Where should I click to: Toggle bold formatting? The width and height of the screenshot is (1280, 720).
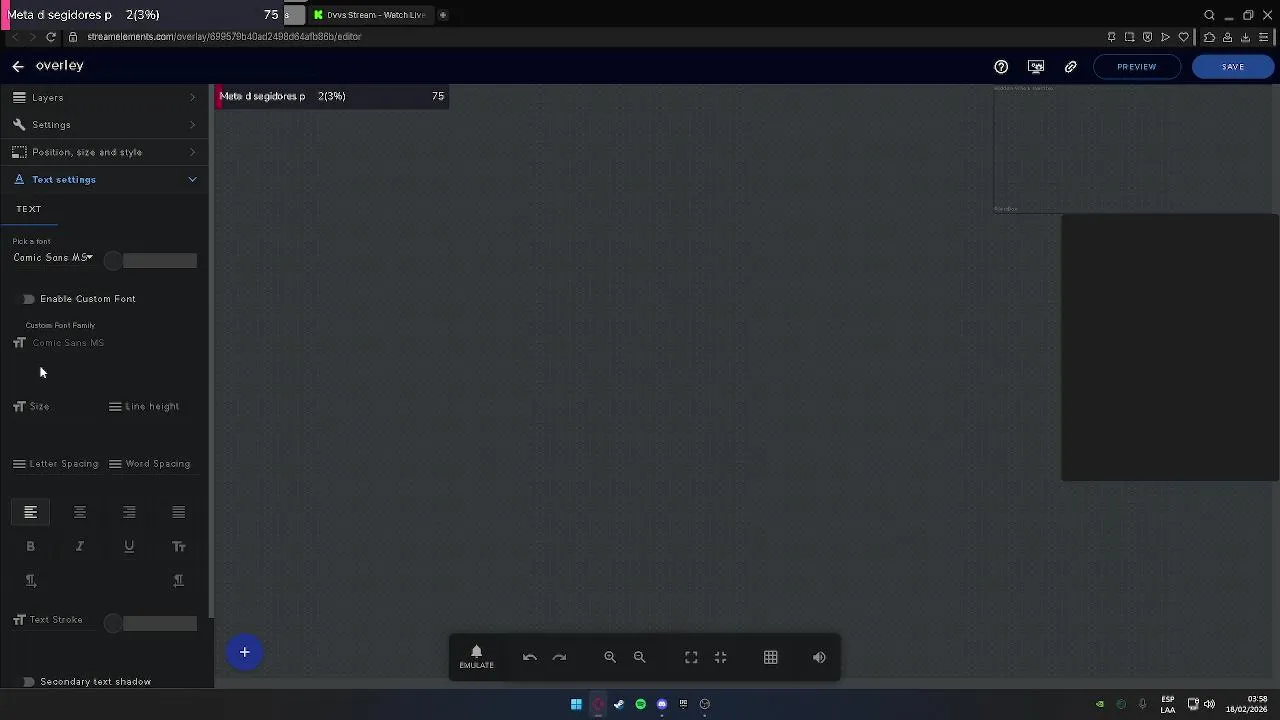click(x=30, y=547)
